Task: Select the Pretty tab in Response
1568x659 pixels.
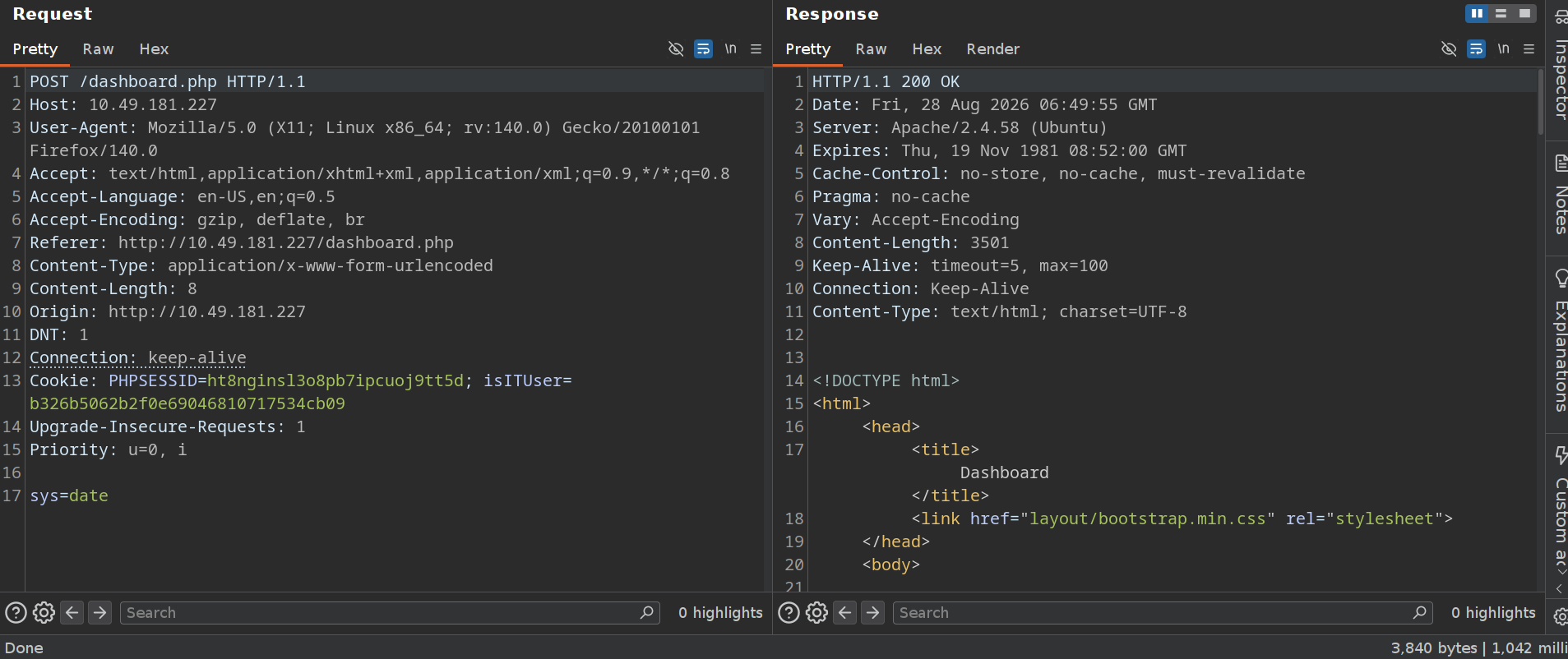Action: (808, 49)
